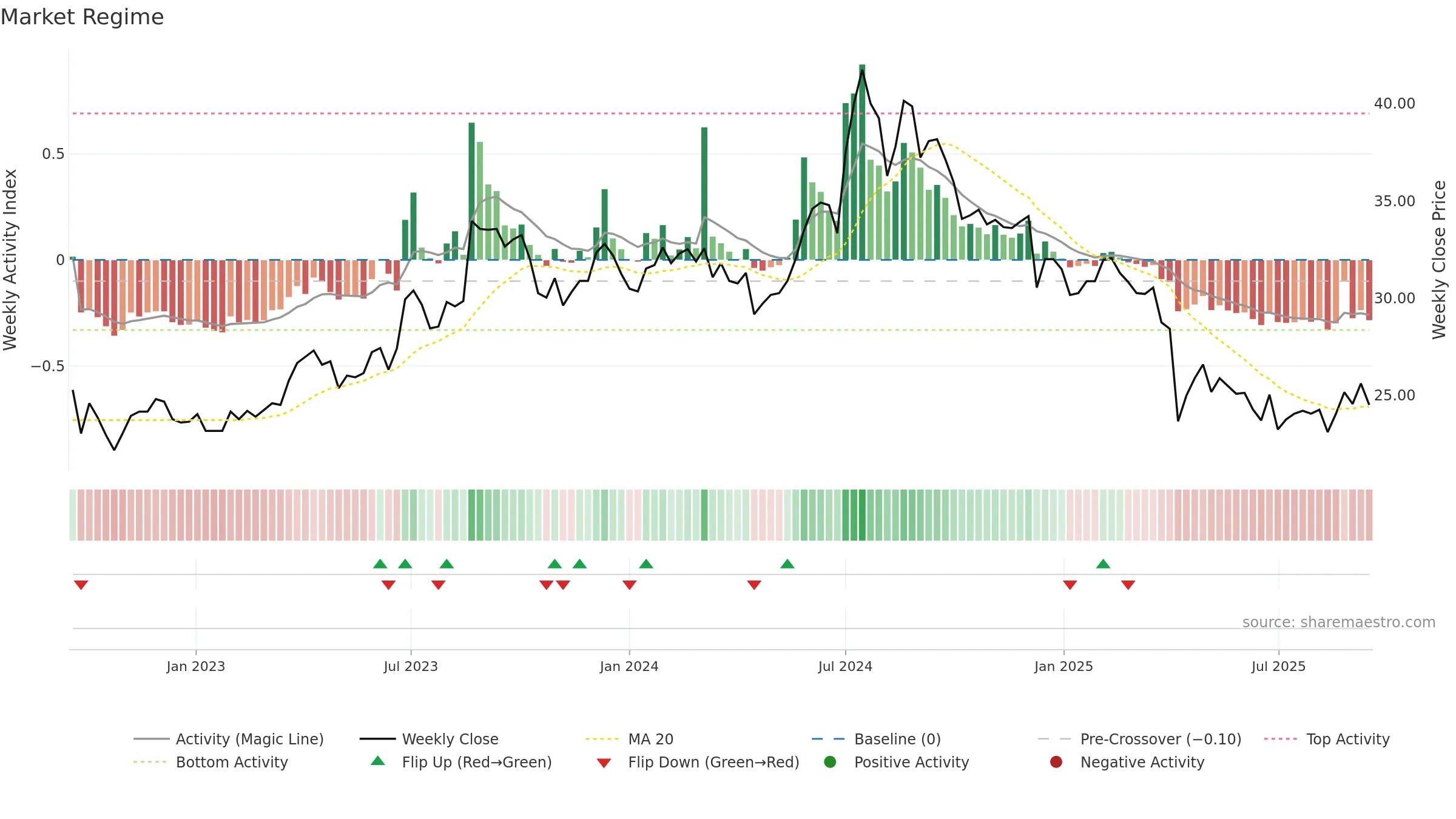
Task: Toggle the Top Activity legend entry
Action: point(1327,739)
